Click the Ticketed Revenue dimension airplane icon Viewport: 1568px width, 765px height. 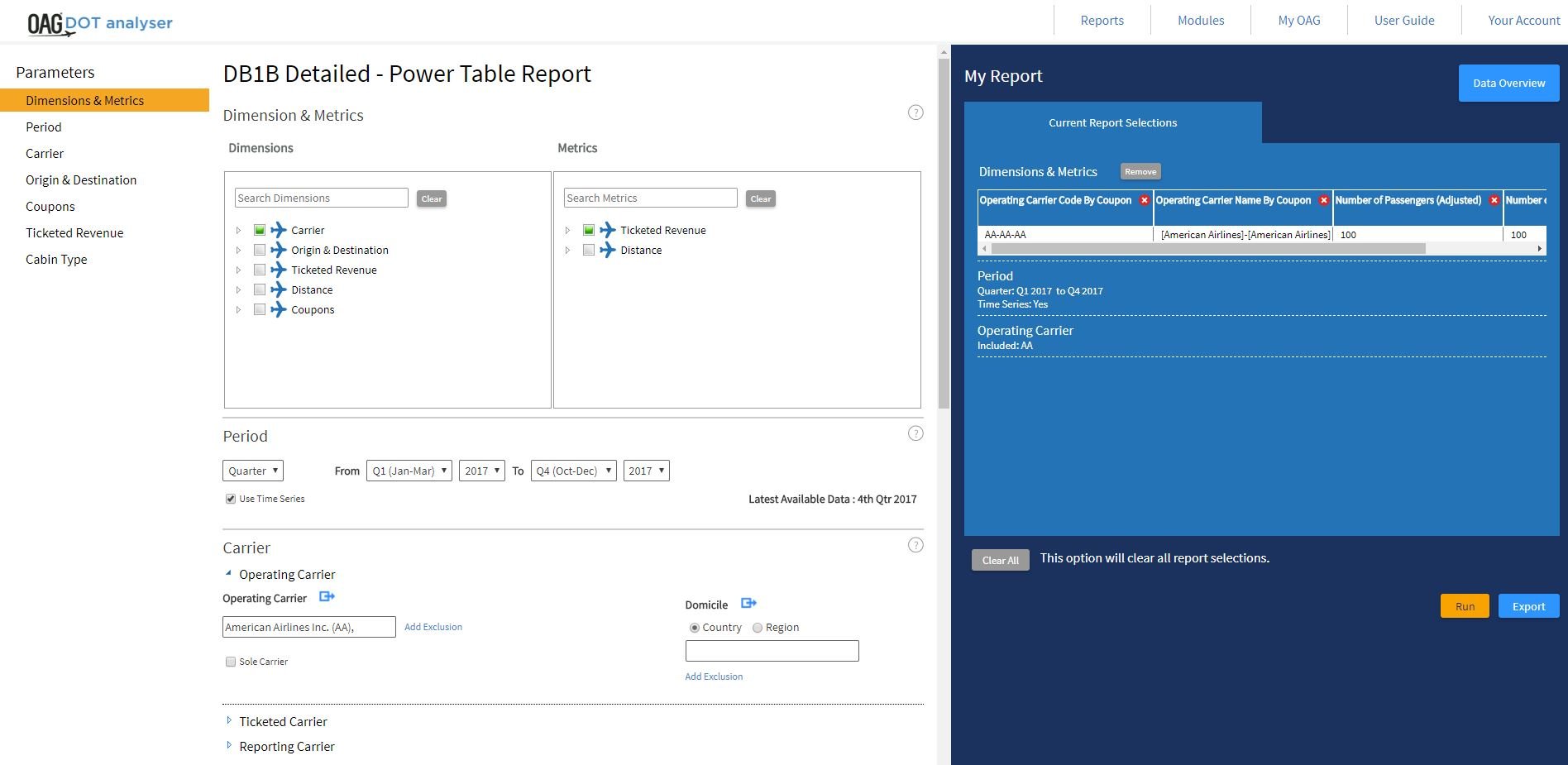click(279, 270)
